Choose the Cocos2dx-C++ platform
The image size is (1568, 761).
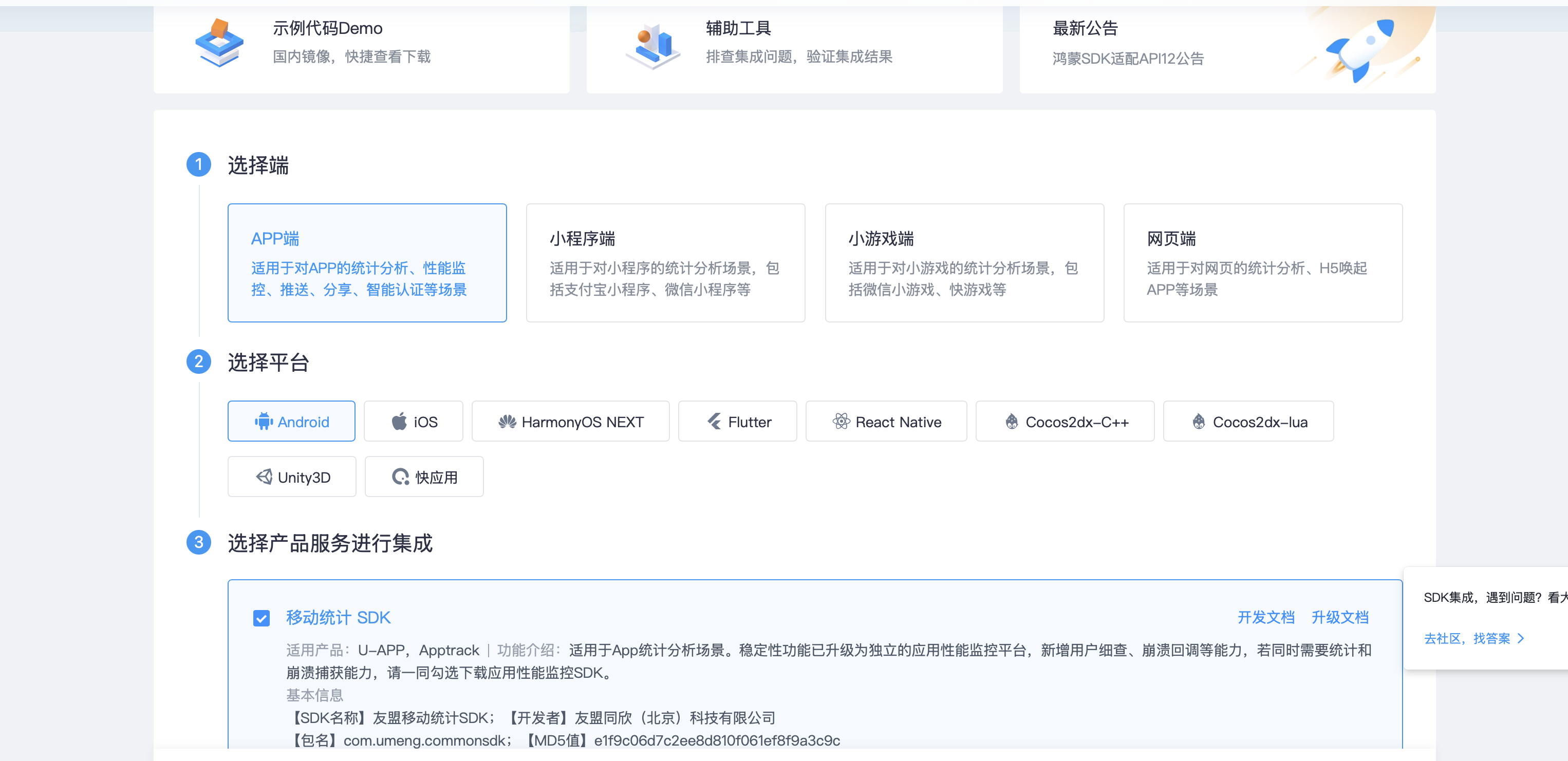pyautogui.click(x=1065, y=421)
